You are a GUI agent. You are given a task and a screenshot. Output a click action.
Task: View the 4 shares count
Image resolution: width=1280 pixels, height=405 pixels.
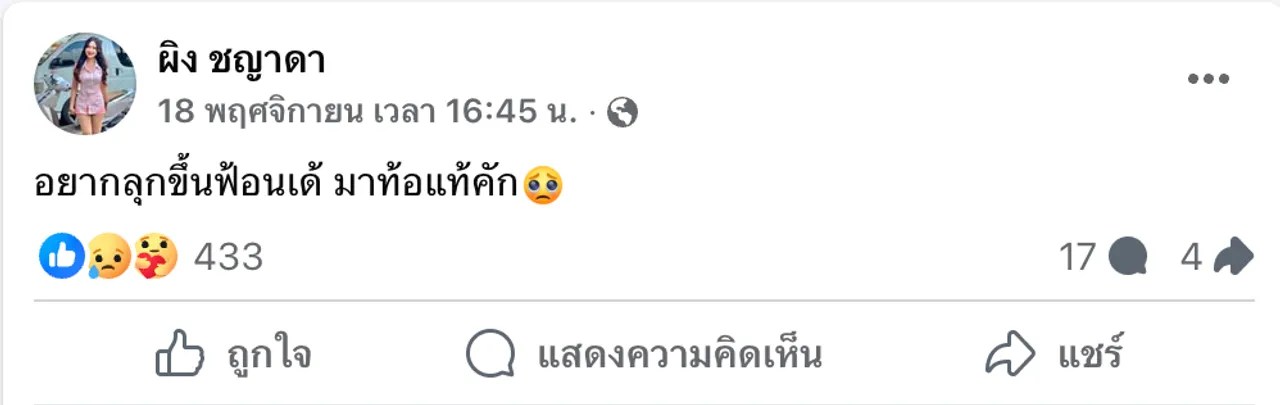click(1191, 258)
